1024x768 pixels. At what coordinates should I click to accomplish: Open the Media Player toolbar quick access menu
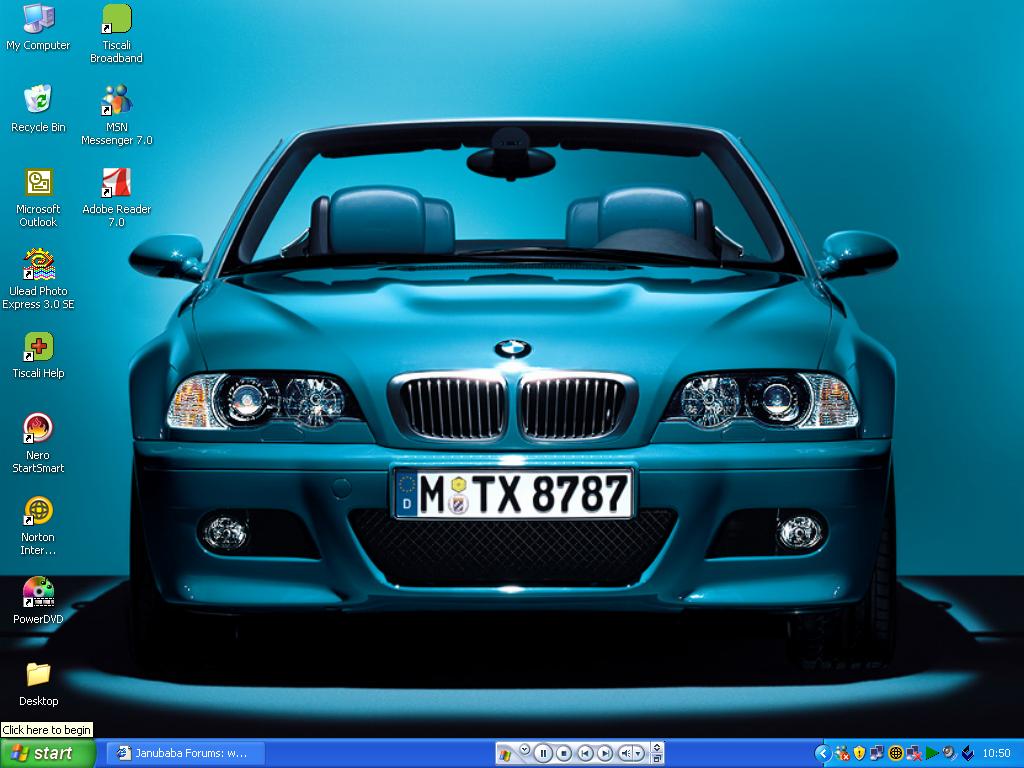point(524,750)
